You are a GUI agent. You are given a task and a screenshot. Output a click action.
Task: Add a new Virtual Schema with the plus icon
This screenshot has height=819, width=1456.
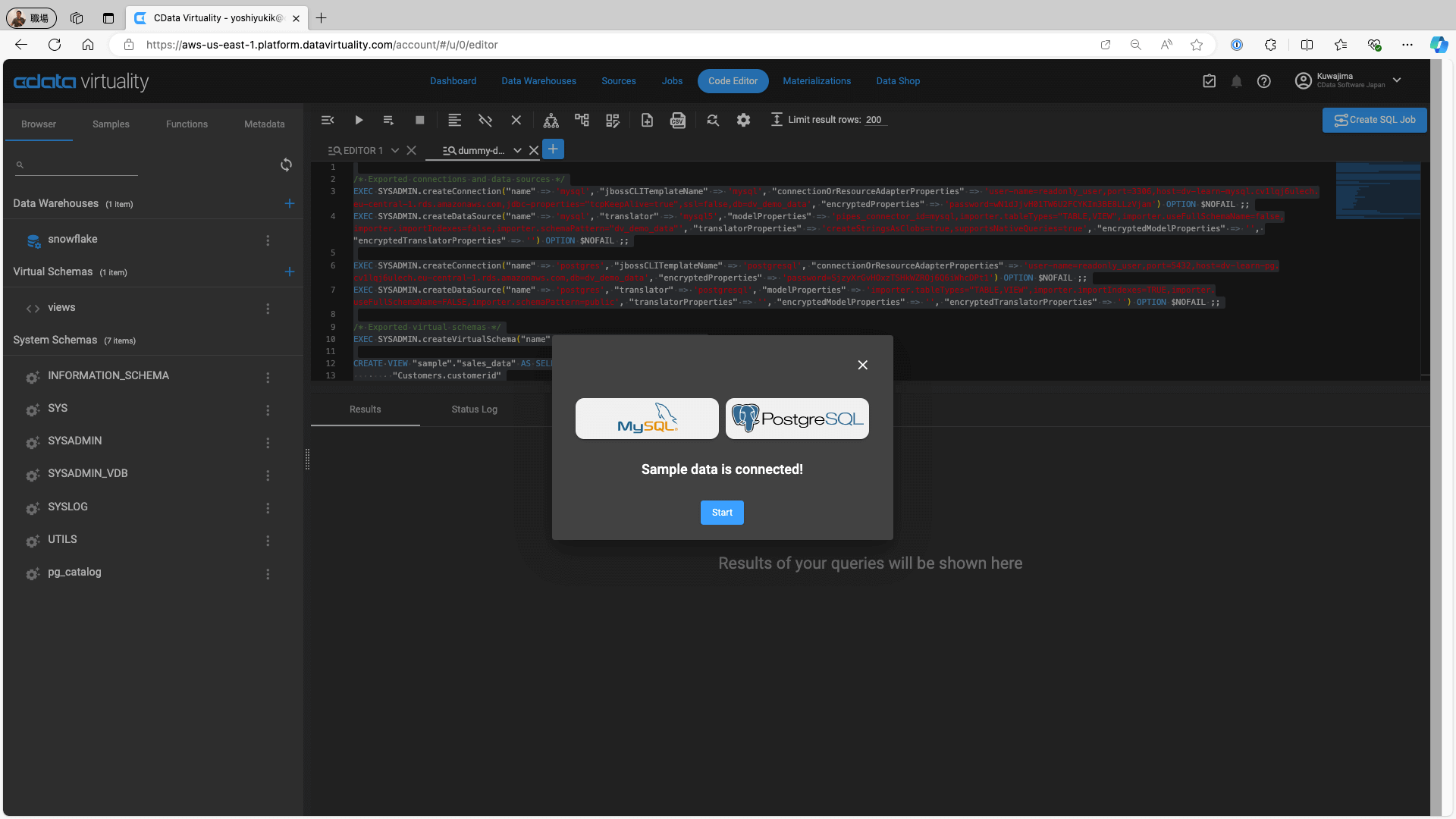289,271
